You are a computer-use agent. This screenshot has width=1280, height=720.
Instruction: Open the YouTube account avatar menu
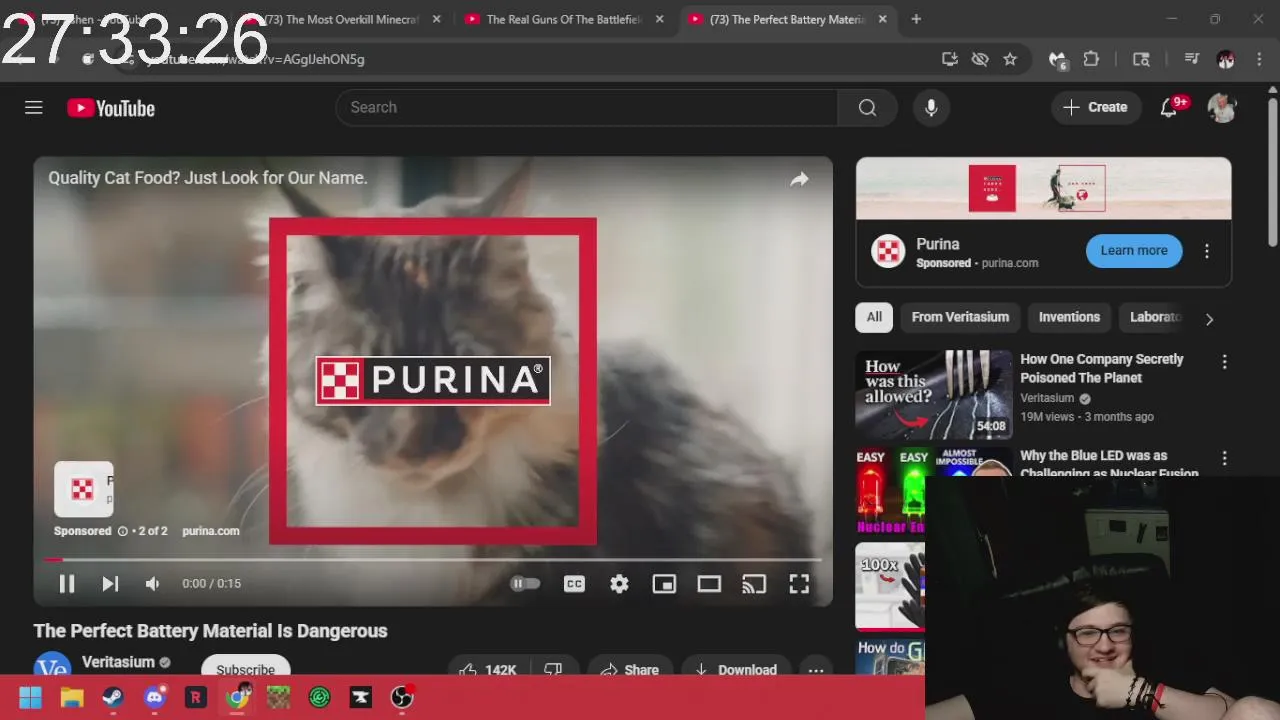pos(1222,107)
